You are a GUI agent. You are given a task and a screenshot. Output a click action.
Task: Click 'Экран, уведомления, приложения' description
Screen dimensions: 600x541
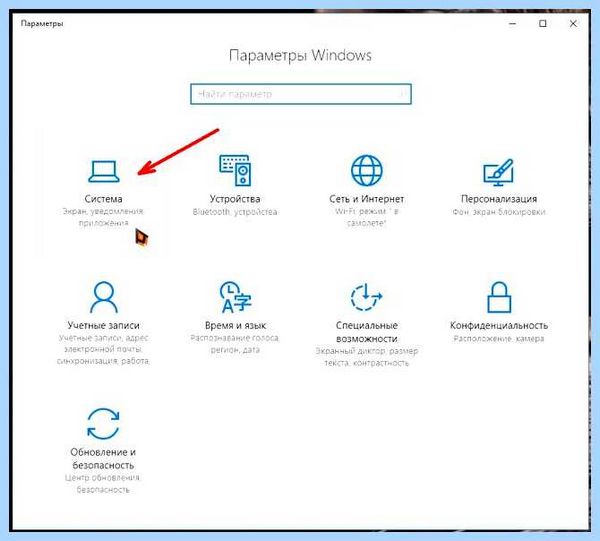[103, 217]
